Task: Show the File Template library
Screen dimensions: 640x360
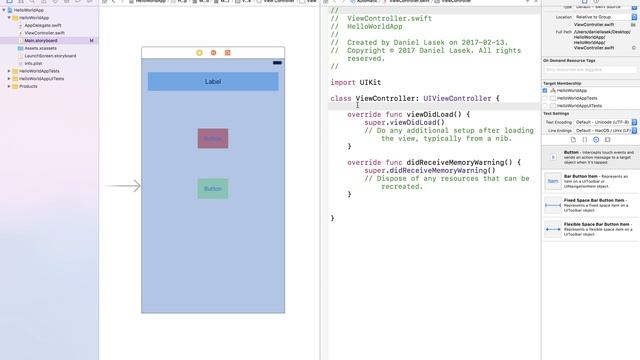Action: pyautogui.click(x=573, y=140)
